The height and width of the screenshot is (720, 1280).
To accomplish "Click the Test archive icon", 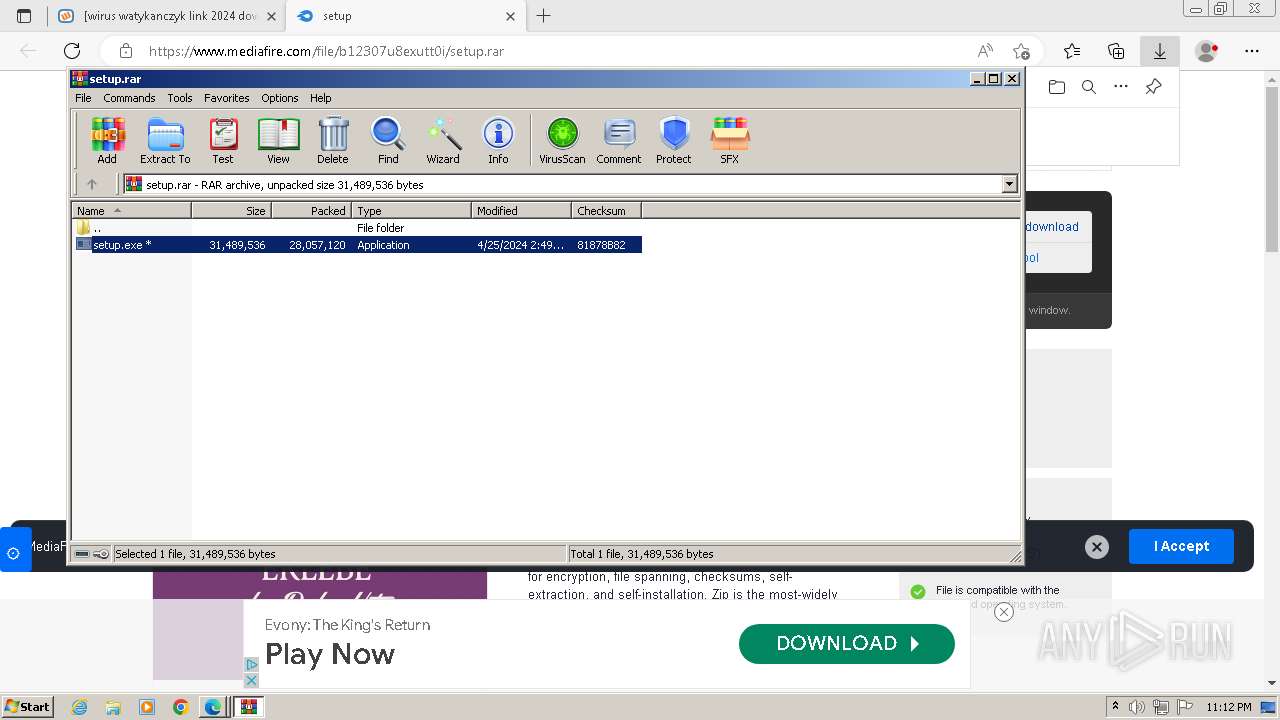I will click(x=223, y=140).
